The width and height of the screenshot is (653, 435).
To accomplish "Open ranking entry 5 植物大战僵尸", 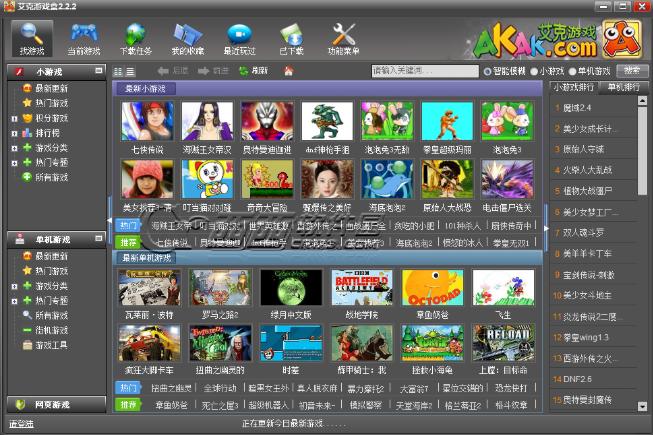I will pos(593,191).
